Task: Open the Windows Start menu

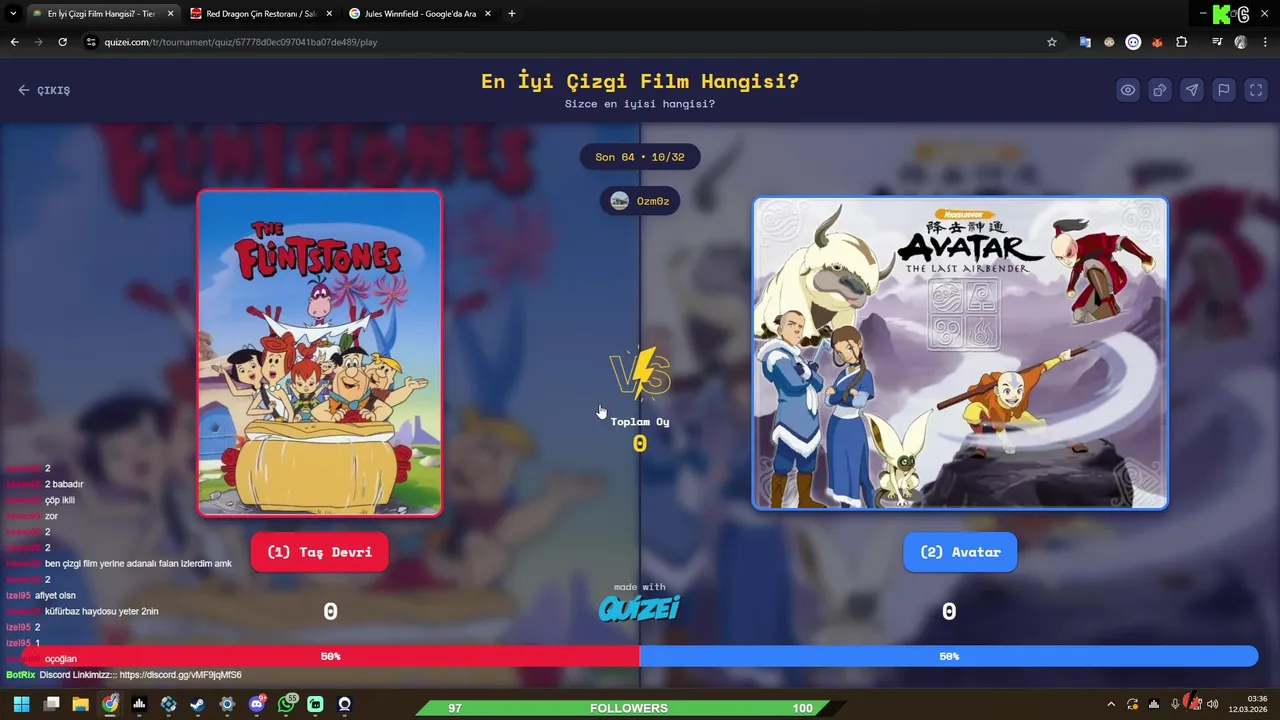Action: 21,704
